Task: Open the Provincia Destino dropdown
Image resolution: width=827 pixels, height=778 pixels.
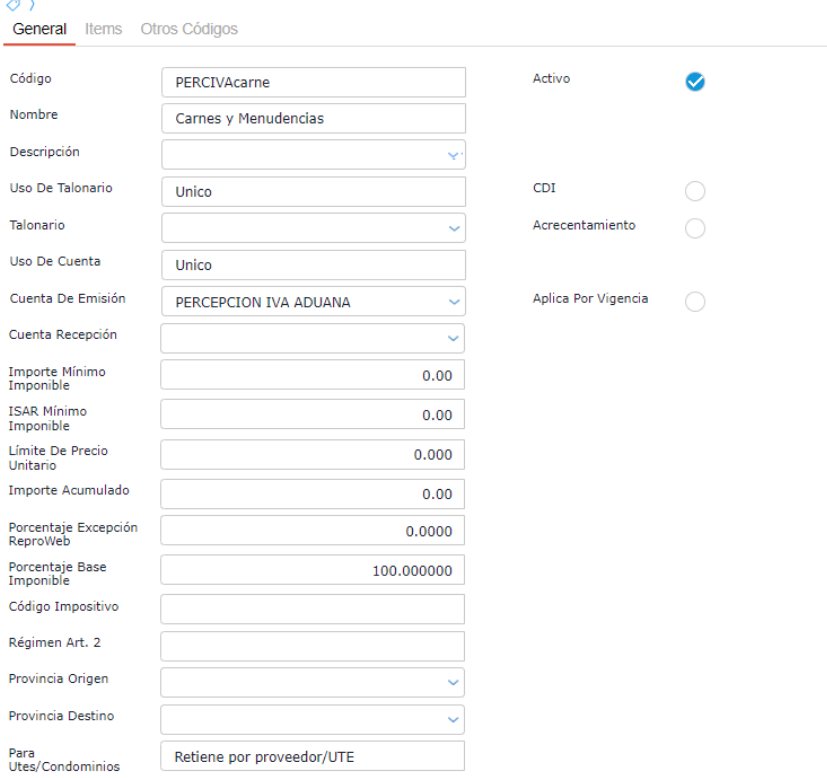Action: [454, 719]
